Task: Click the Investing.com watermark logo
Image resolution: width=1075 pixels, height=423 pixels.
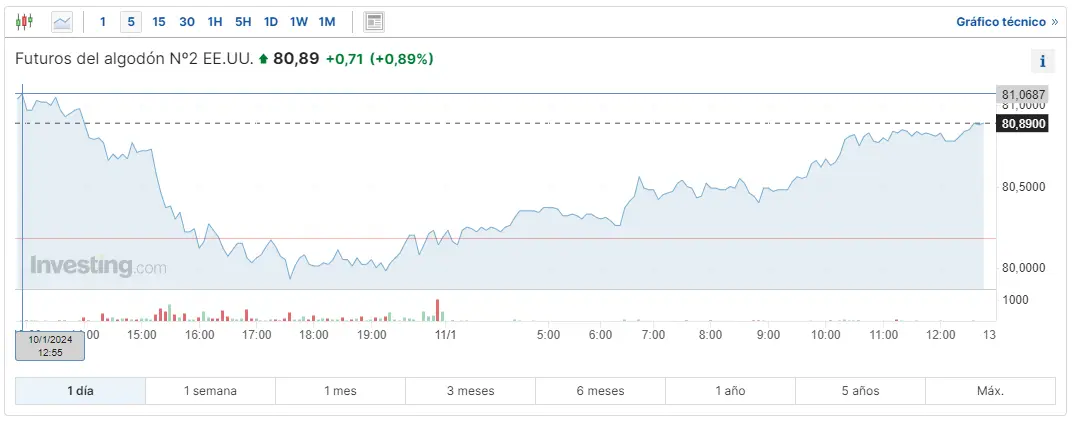Action: click(98, 266)
